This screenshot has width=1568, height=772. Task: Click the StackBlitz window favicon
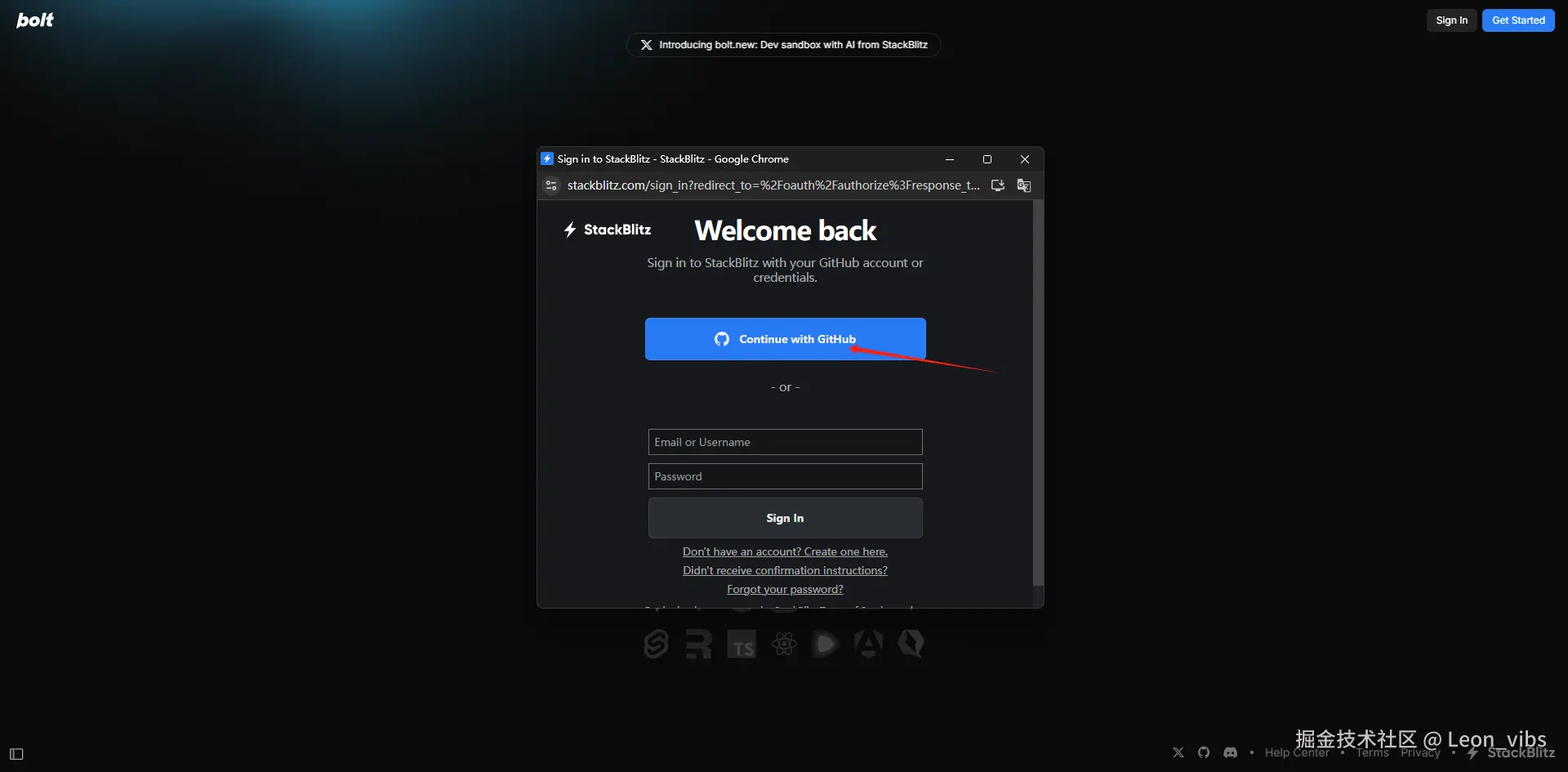click(x=547, y=158)
